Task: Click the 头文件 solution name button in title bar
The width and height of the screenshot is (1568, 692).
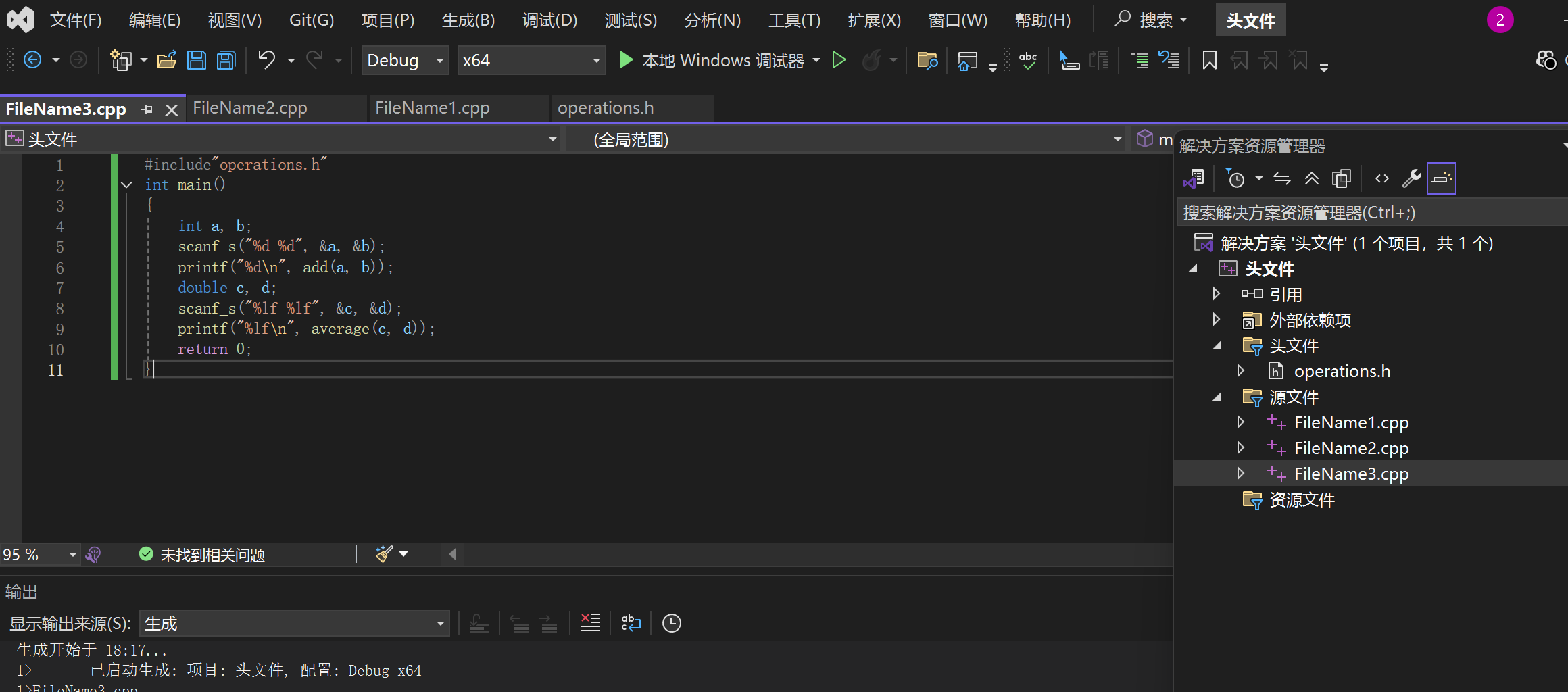Action: [x=1250, y=20]
